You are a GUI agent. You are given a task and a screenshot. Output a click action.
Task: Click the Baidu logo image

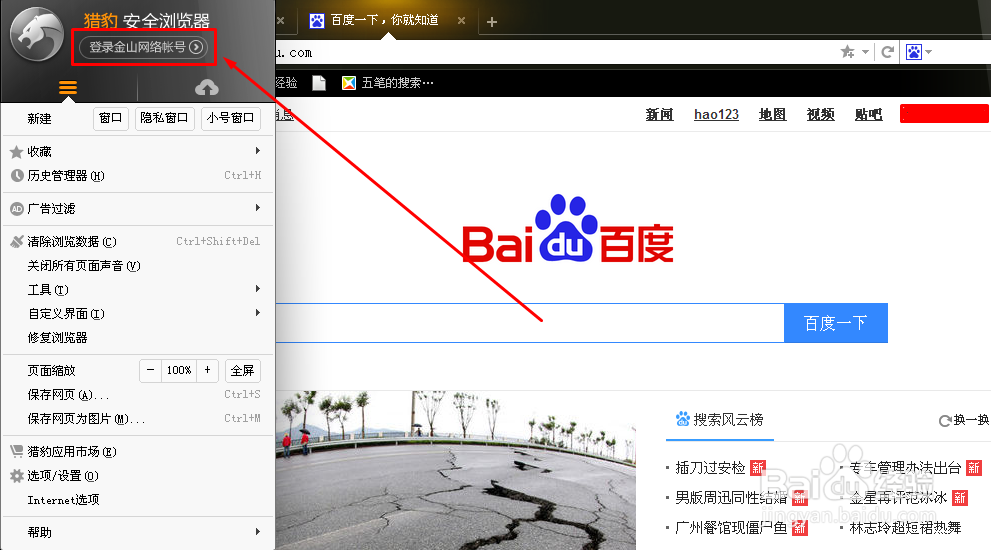click(x=568, y=229)
